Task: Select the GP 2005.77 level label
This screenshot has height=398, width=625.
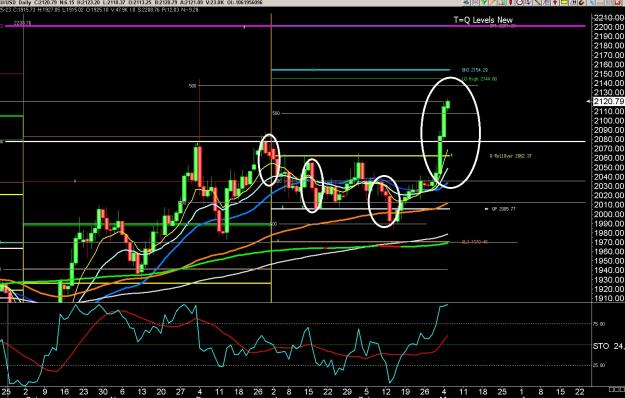Action: click(x=503, y=209)
